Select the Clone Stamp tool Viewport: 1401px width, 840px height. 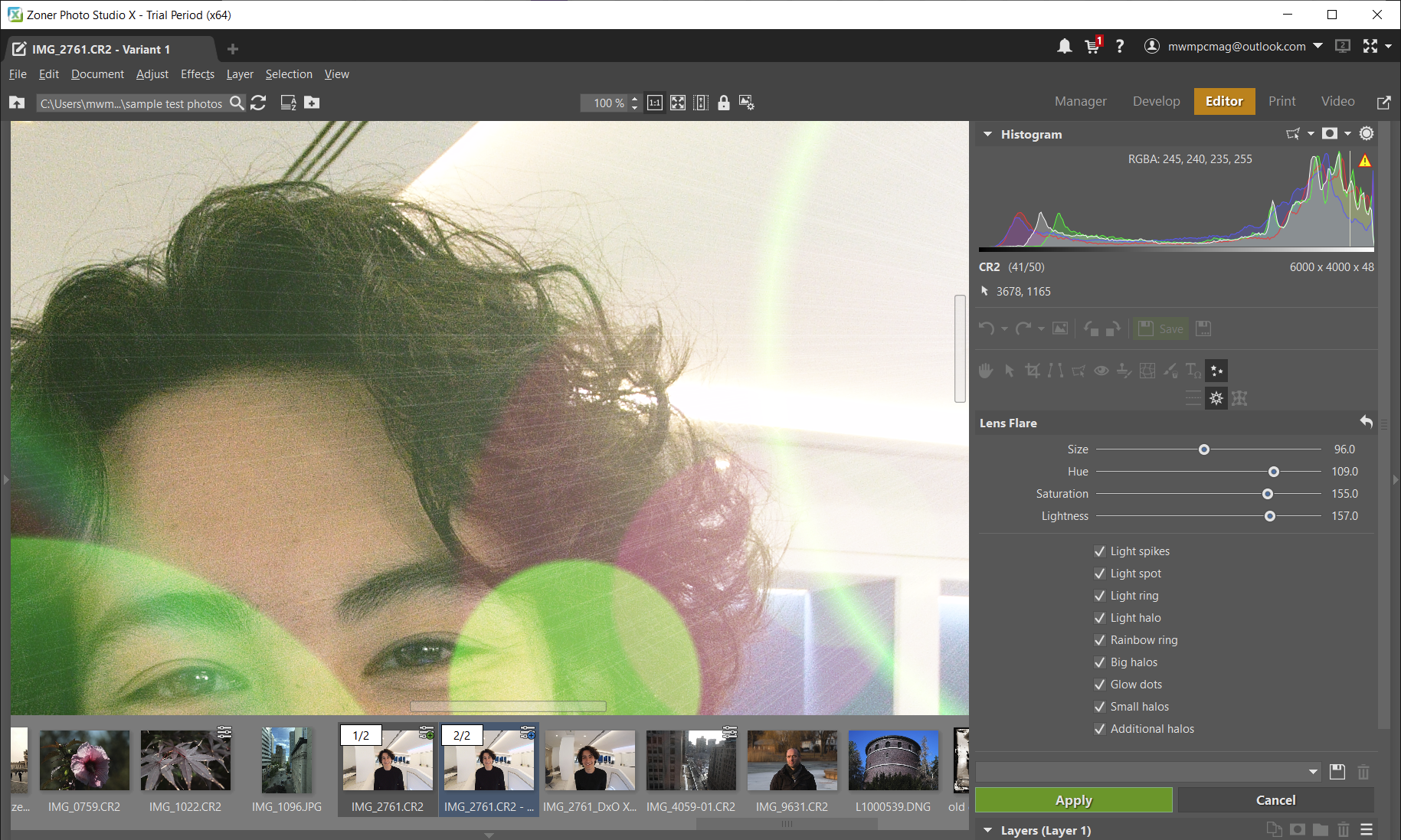(1124, 371)
